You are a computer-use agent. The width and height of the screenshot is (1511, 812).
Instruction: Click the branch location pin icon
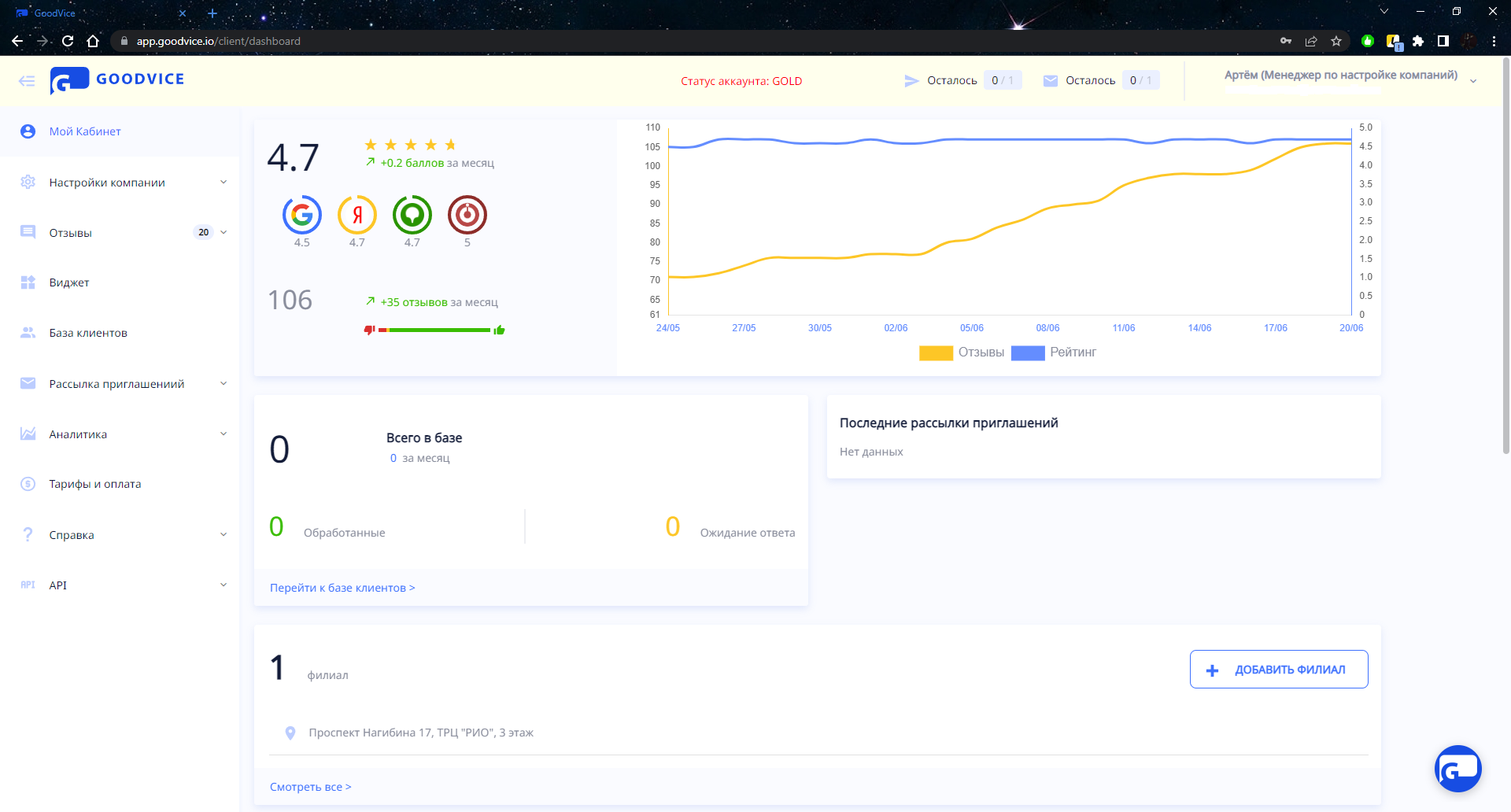pyautogui.click(x=290, y=733)
